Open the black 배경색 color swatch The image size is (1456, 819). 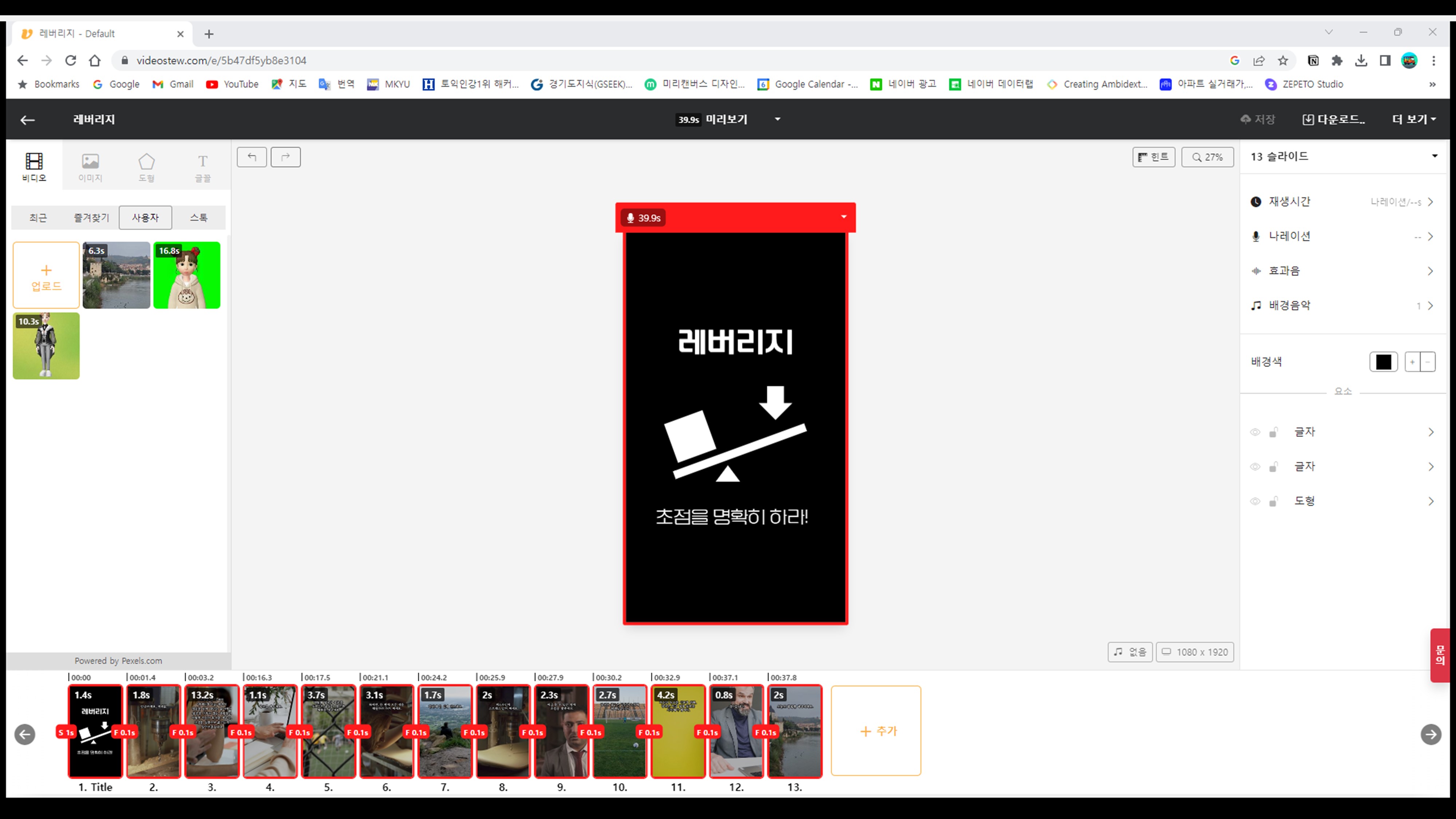[x=1383, y=362]
